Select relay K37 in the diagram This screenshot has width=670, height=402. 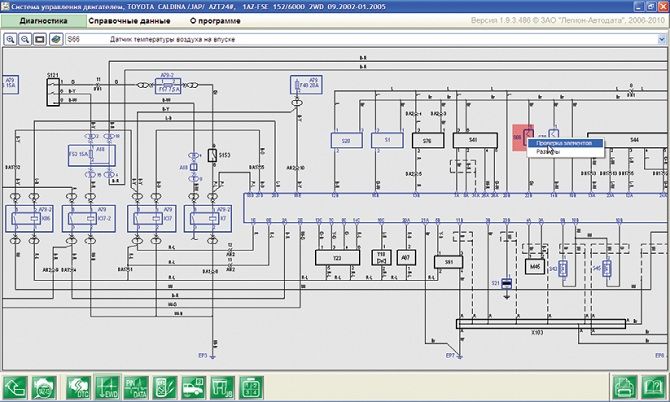152,219
